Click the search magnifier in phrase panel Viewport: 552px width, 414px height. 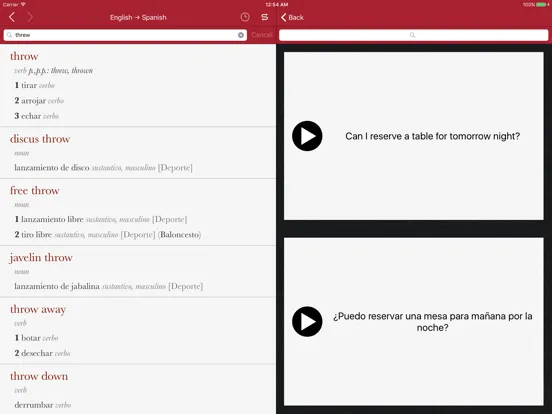point(412,35)
